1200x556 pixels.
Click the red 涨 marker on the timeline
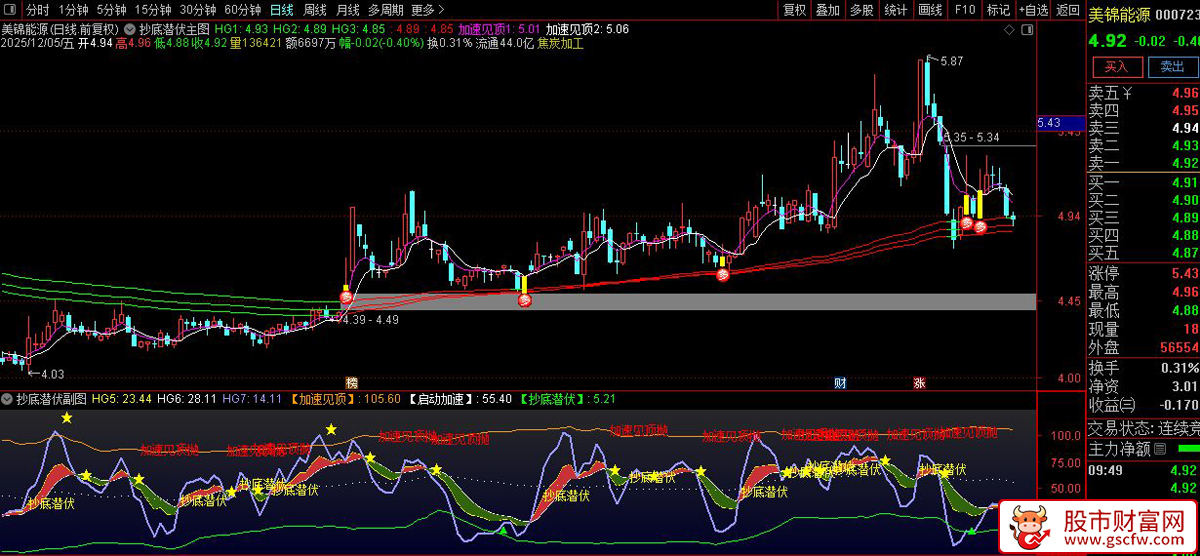click(919, 383)
